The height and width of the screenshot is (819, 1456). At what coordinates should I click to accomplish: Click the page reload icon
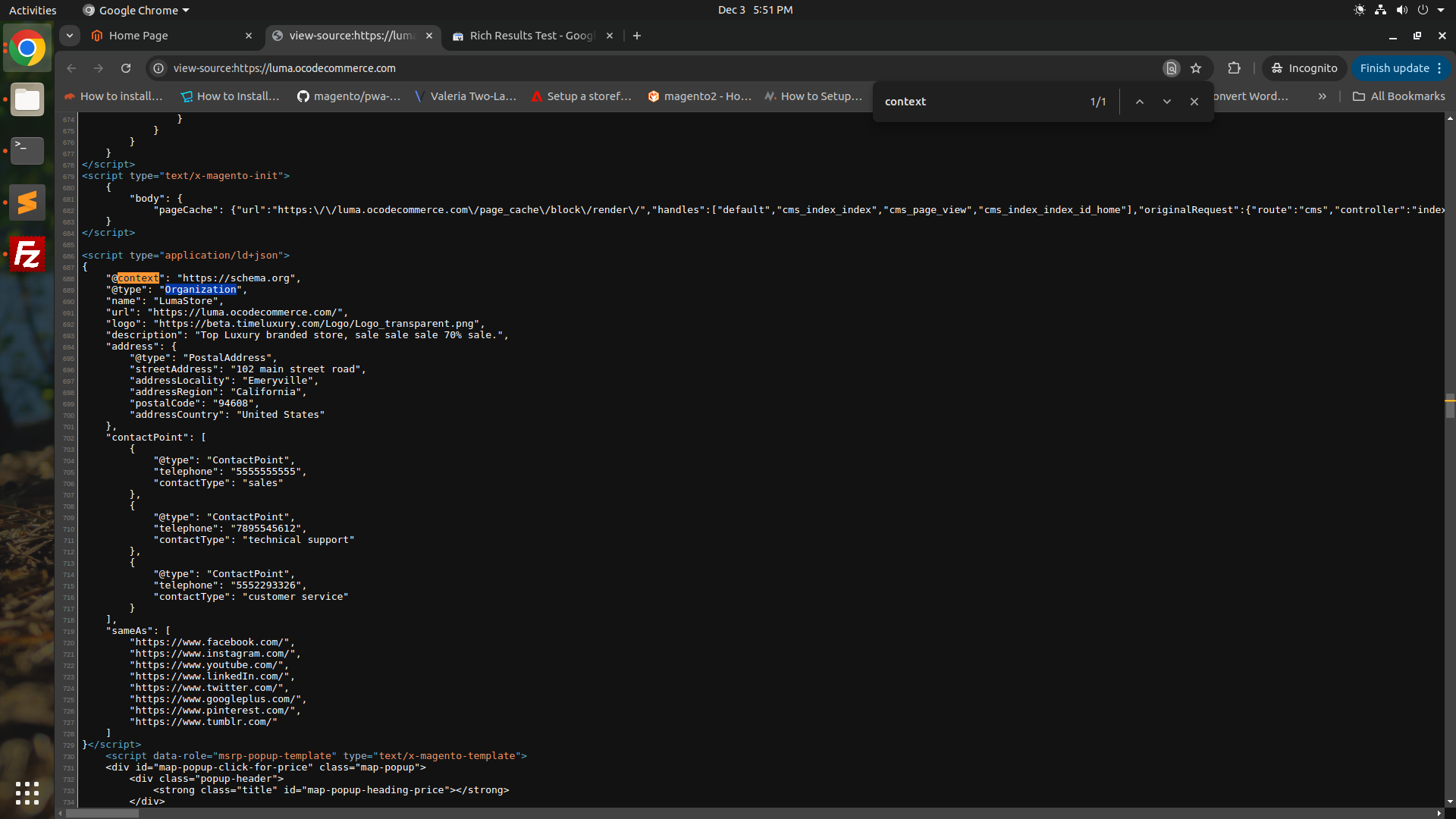(126, 68)
